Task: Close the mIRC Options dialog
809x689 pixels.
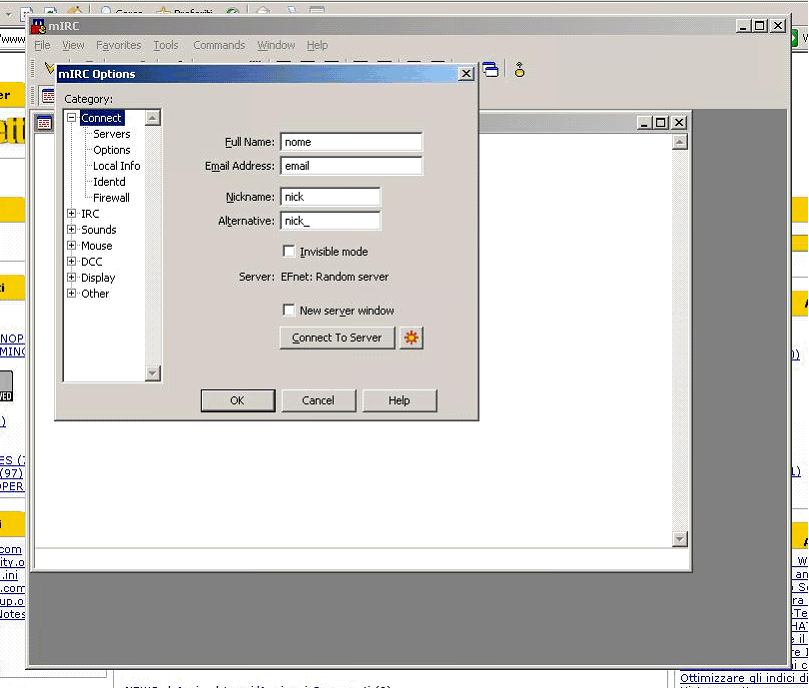Action: [466, 74]
